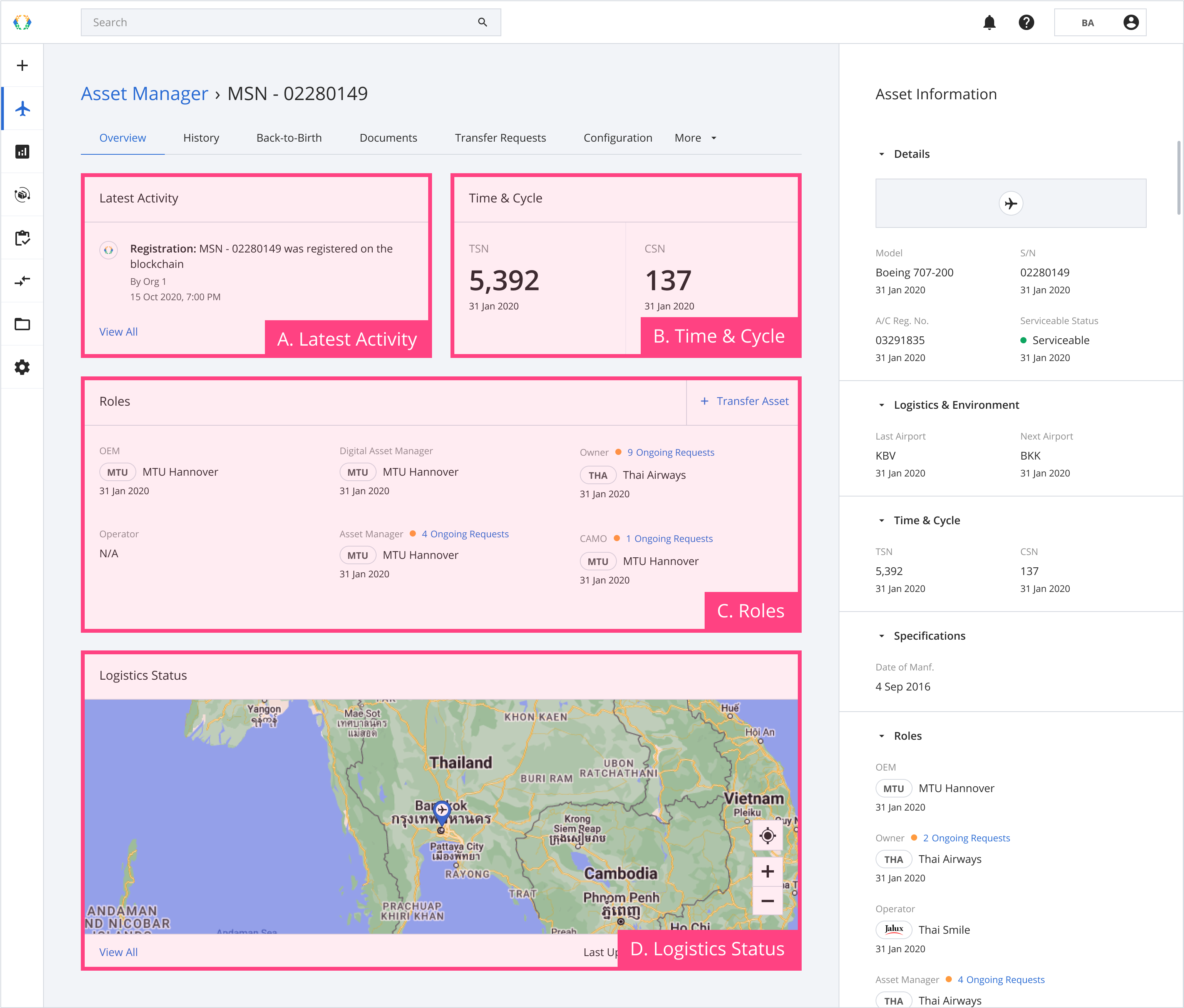Viewport: 1184px width, 1008px height.
Task: Click the TSN value 5,392 in card
Action: point(504,281)
